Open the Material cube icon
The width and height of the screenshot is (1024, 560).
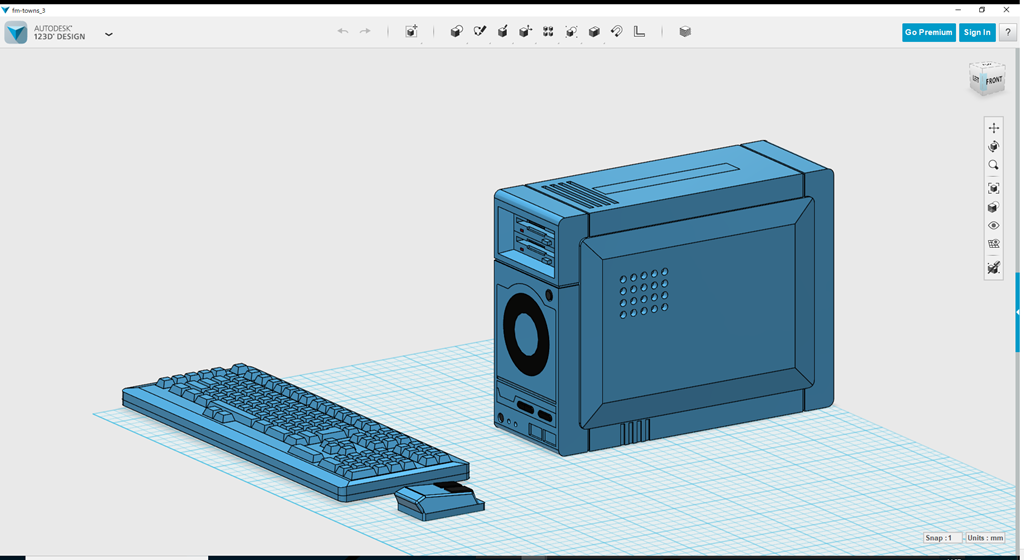click(x=685, y=32)
